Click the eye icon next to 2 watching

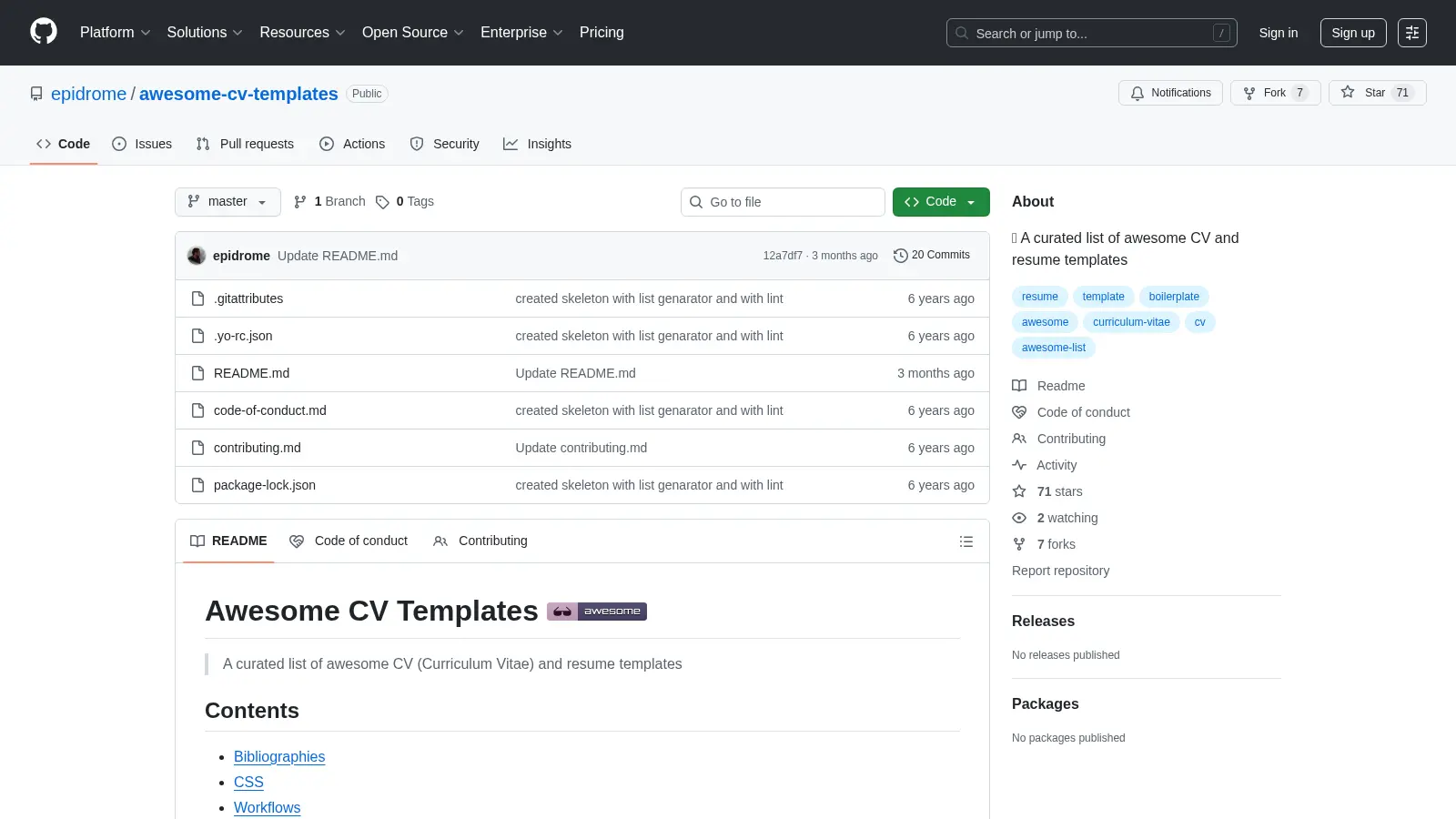pos(1019,518)
